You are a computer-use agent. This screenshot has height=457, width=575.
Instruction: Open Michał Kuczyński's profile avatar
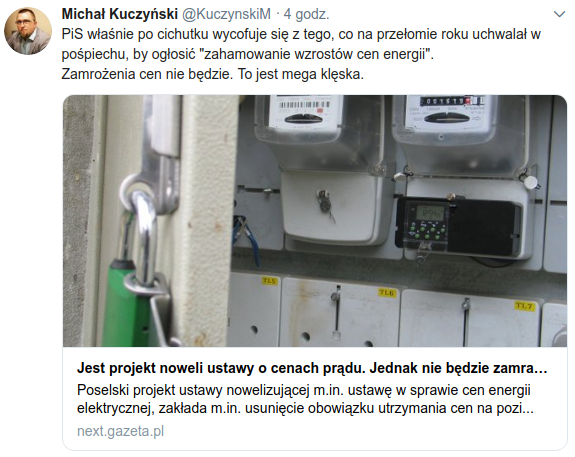pos(28,31)
